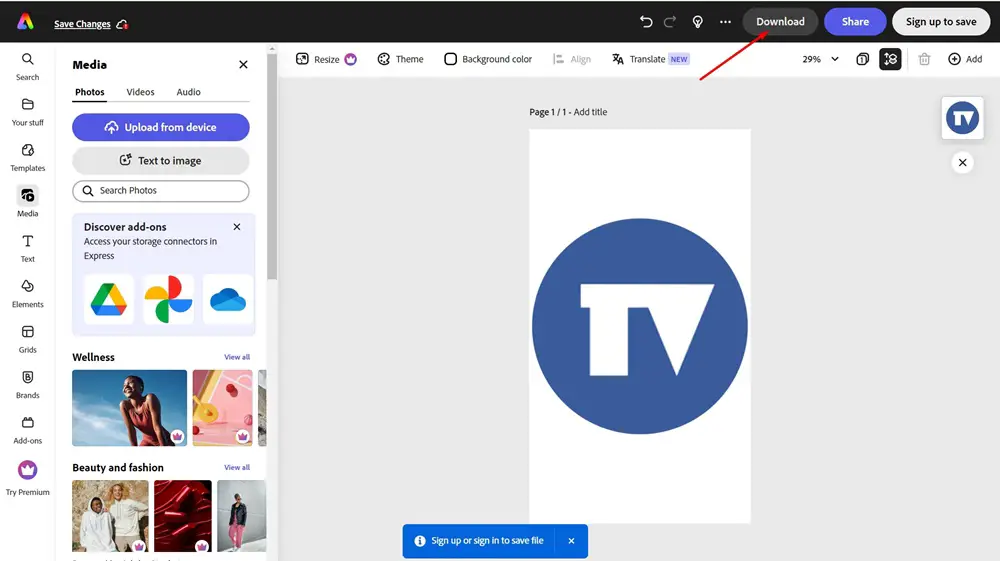This screenshot has height=561, width=1000.
Task: Dismiss the Discover add-ons card
Action: point(237,227)
